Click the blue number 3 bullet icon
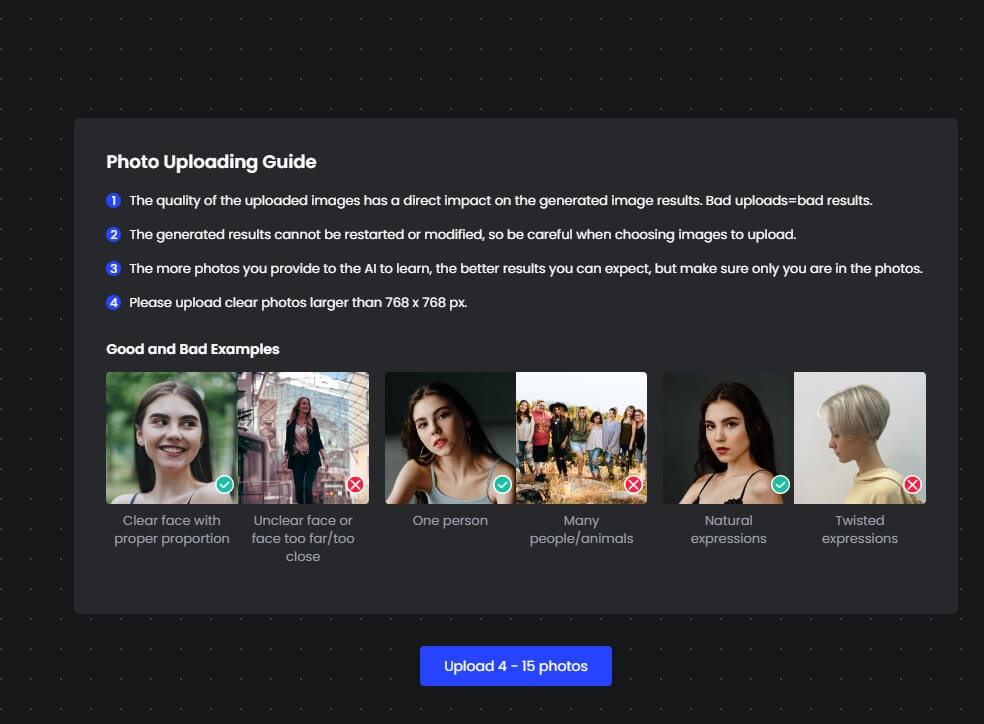 (114, 269)
